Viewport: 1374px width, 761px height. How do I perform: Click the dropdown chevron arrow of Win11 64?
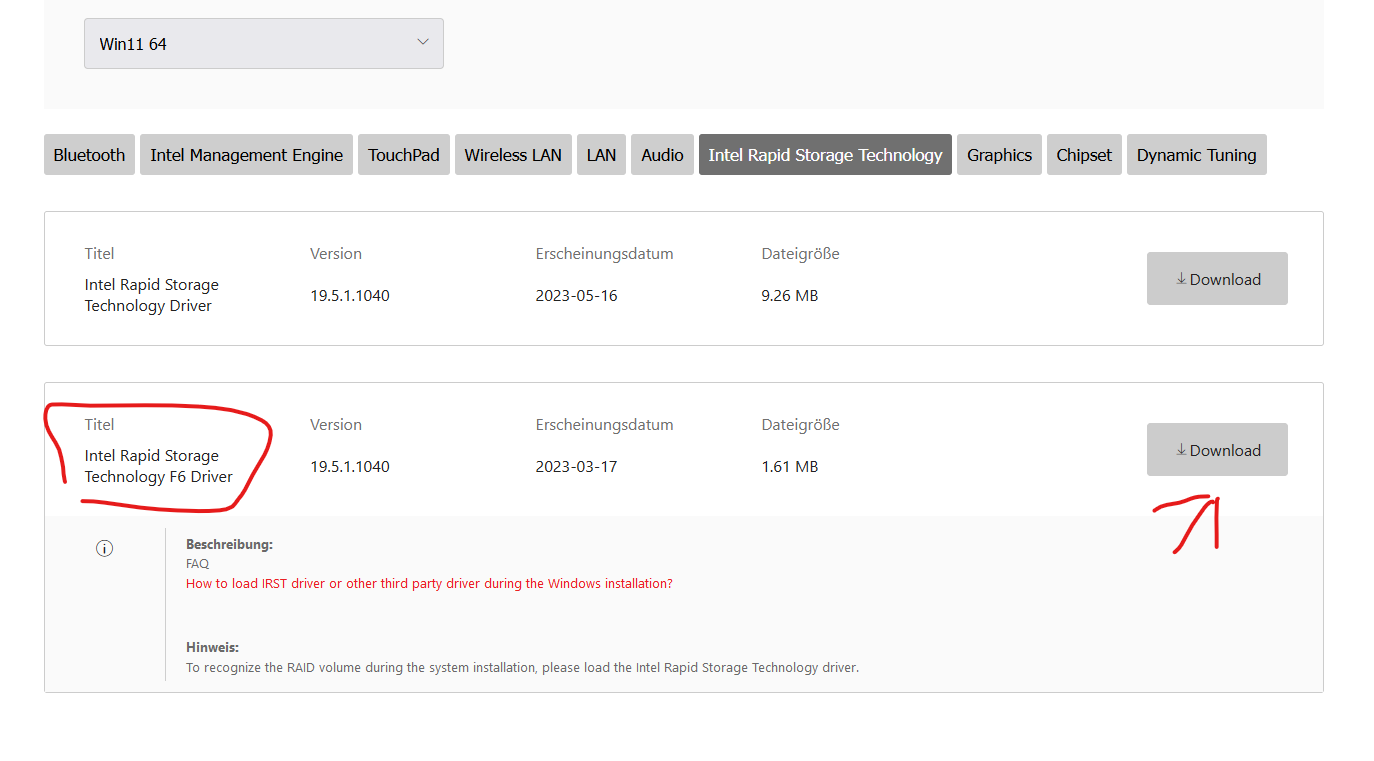[423, 42]
